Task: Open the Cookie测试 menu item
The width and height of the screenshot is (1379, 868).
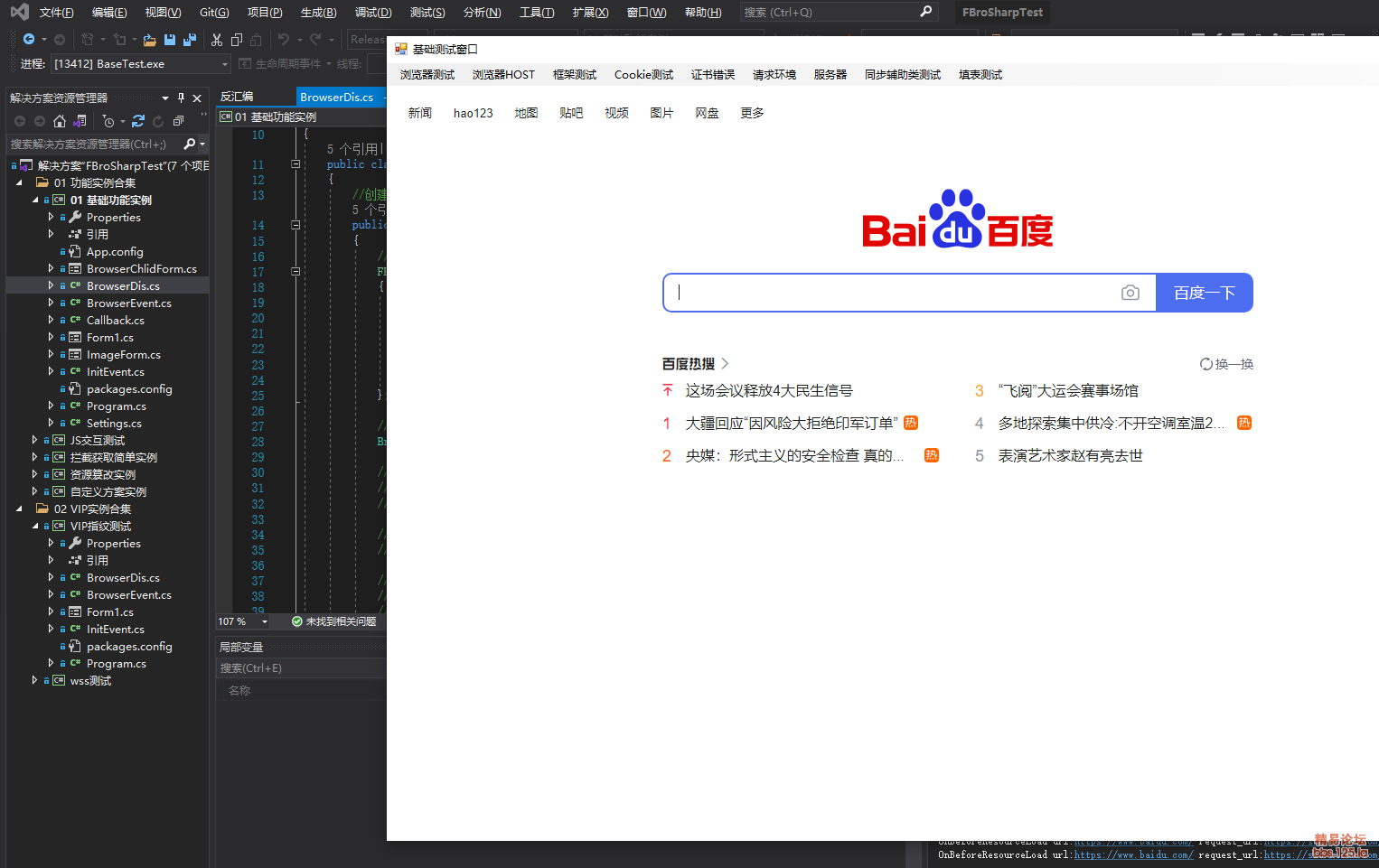Action: click(x=643, y=75)
